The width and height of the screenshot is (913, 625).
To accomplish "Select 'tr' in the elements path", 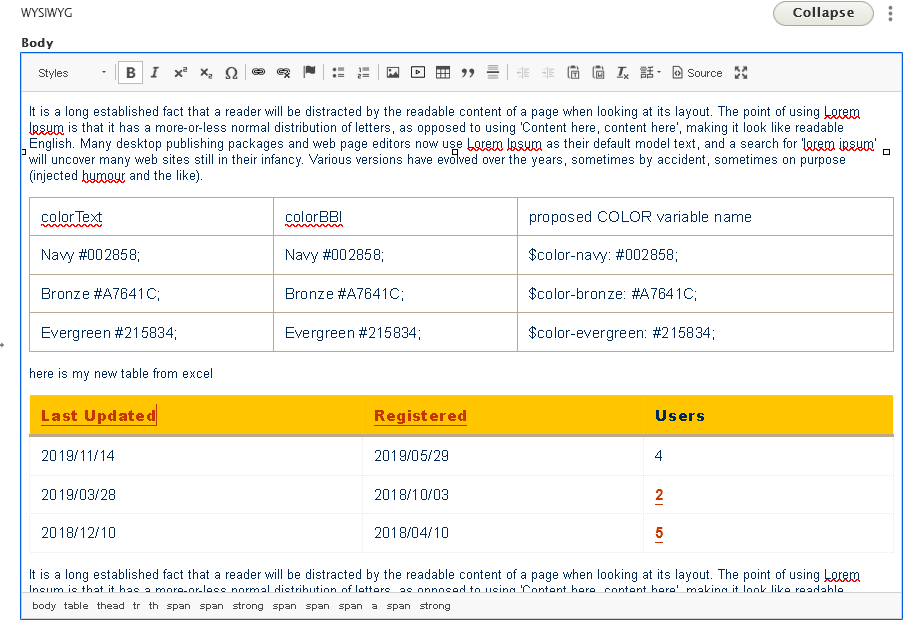I will pos(136,606).
